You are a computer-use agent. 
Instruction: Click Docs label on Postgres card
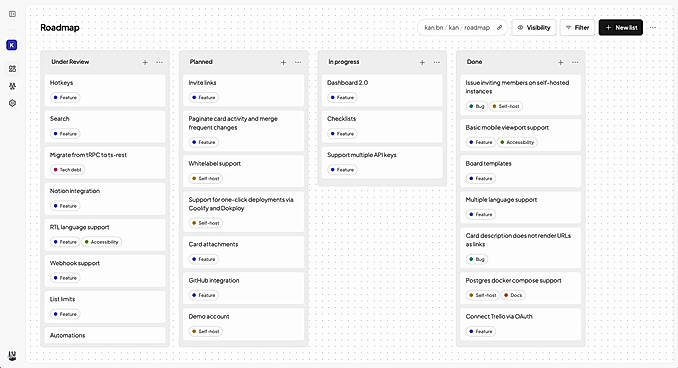pos(513,295)
